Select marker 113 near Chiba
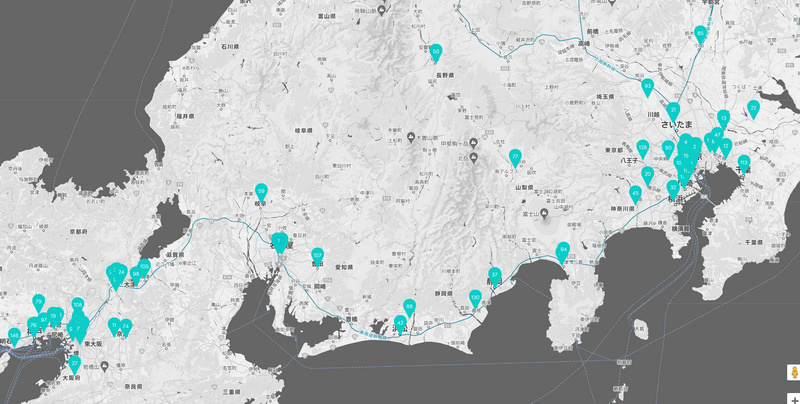 click(743, 163)
